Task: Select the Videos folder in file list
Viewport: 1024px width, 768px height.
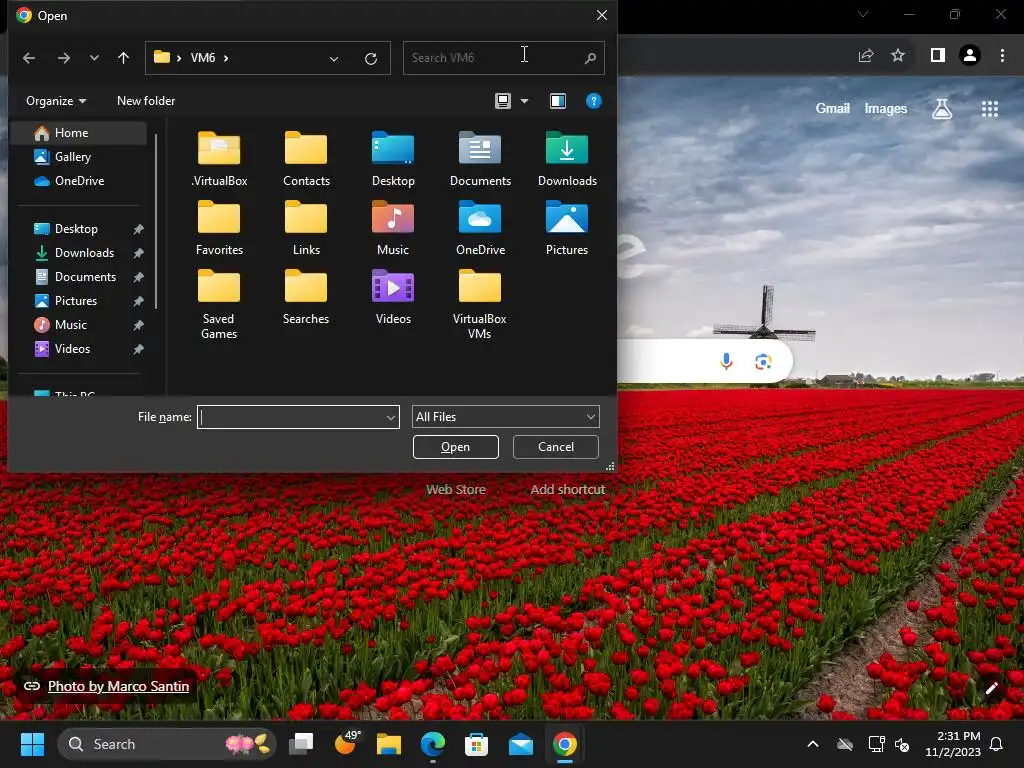Action: pyautogui.click(x=393, y=297)
